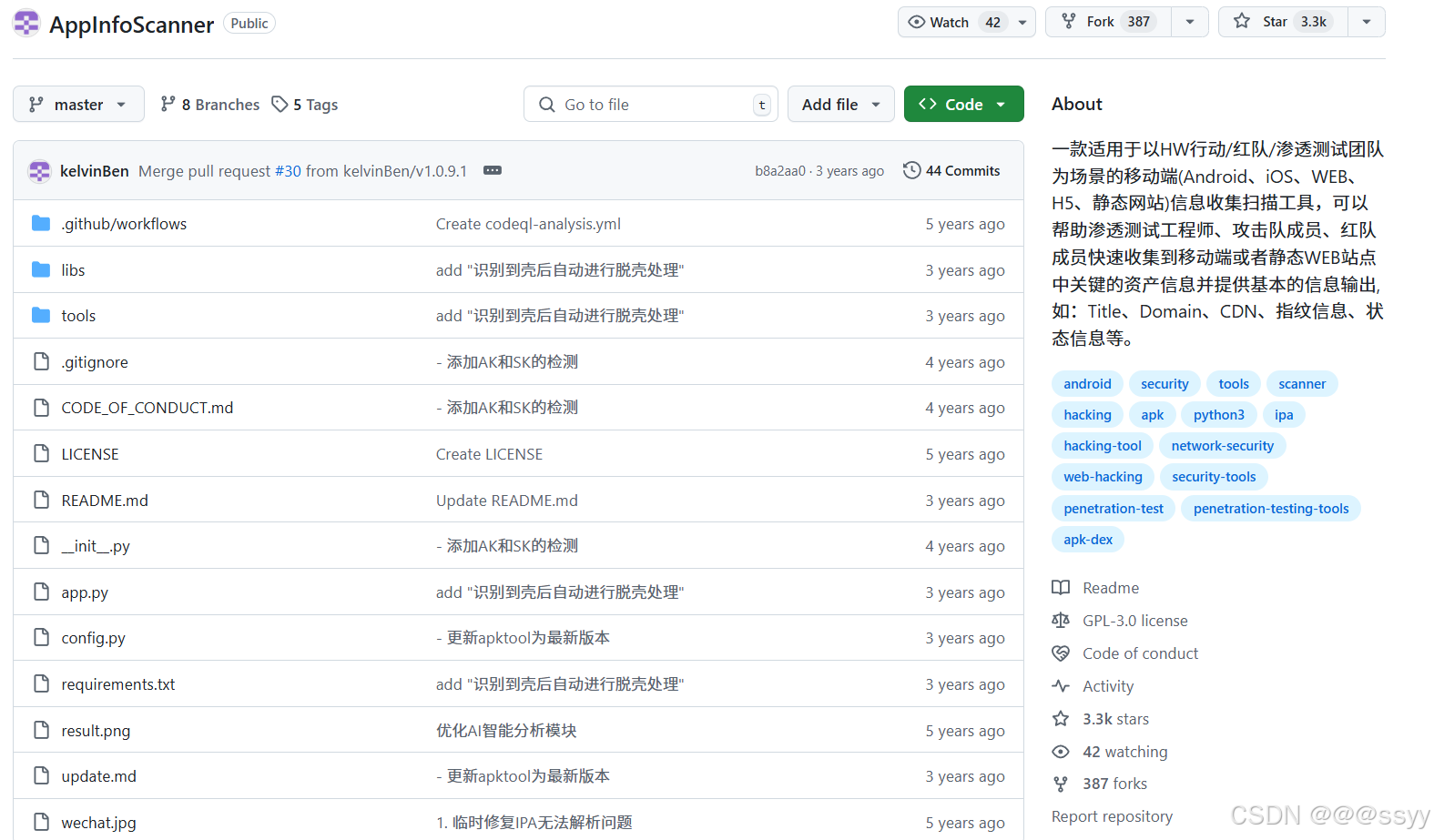The width and height of the screenshot is (1434, 840).
Task: Open the penetration-testing-tools topic tag
Action: pyautogui.click(x=1271, y=509)
